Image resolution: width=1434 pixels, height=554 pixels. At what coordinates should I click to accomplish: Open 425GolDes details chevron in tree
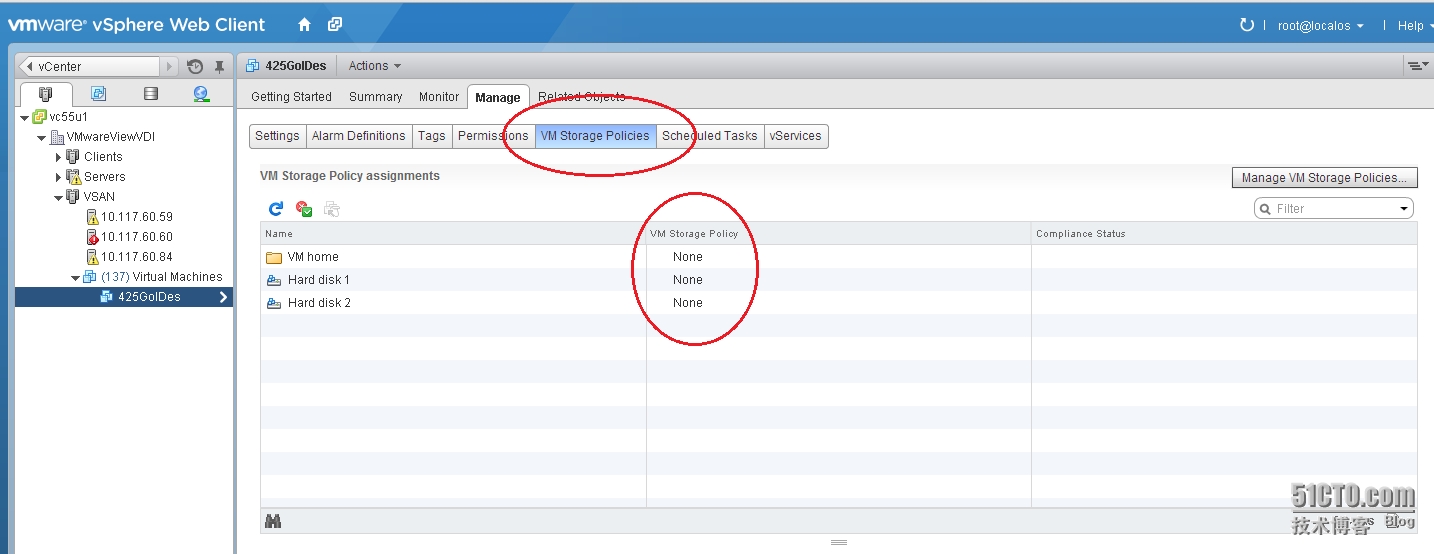pos(223,297)
